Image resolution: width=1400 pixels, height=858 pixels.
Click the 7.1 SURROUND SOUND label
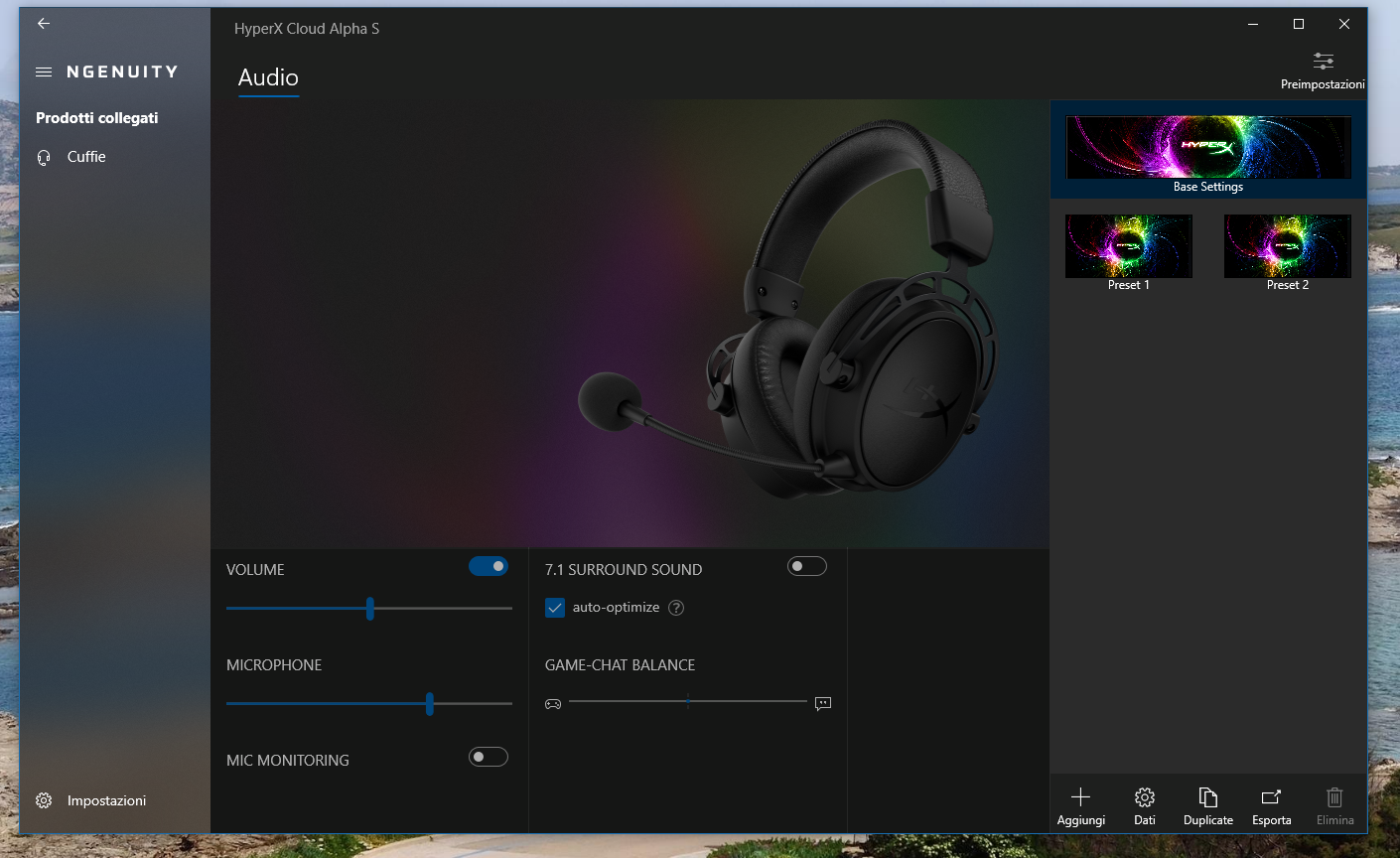click(624, 570)
